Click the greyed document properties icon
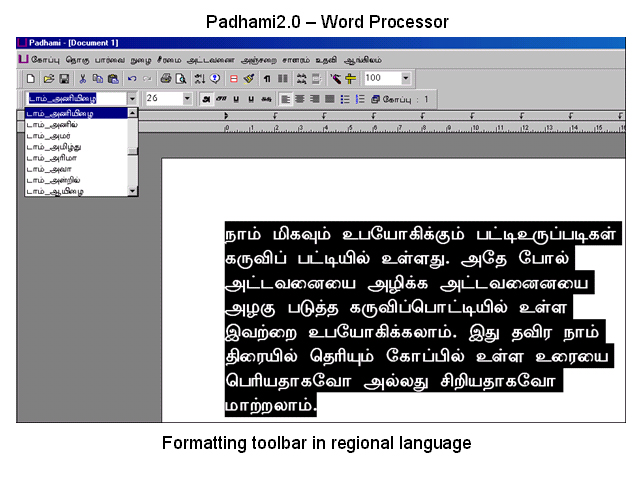The width and height of the screenshot is (640, 480). pos(317,78)
